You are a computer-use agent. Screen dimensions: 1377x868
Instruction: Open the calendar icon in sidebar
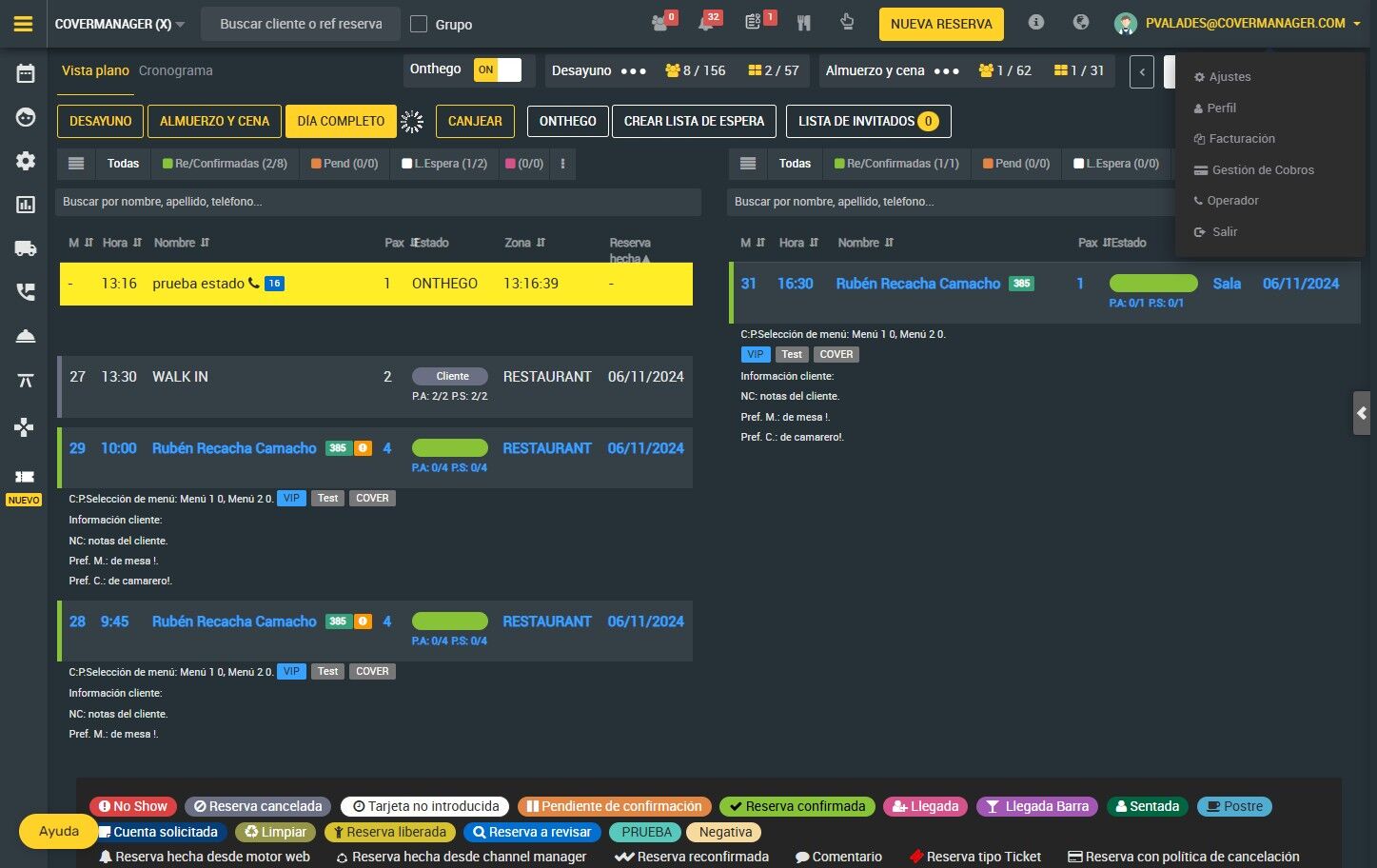point(26,73)
